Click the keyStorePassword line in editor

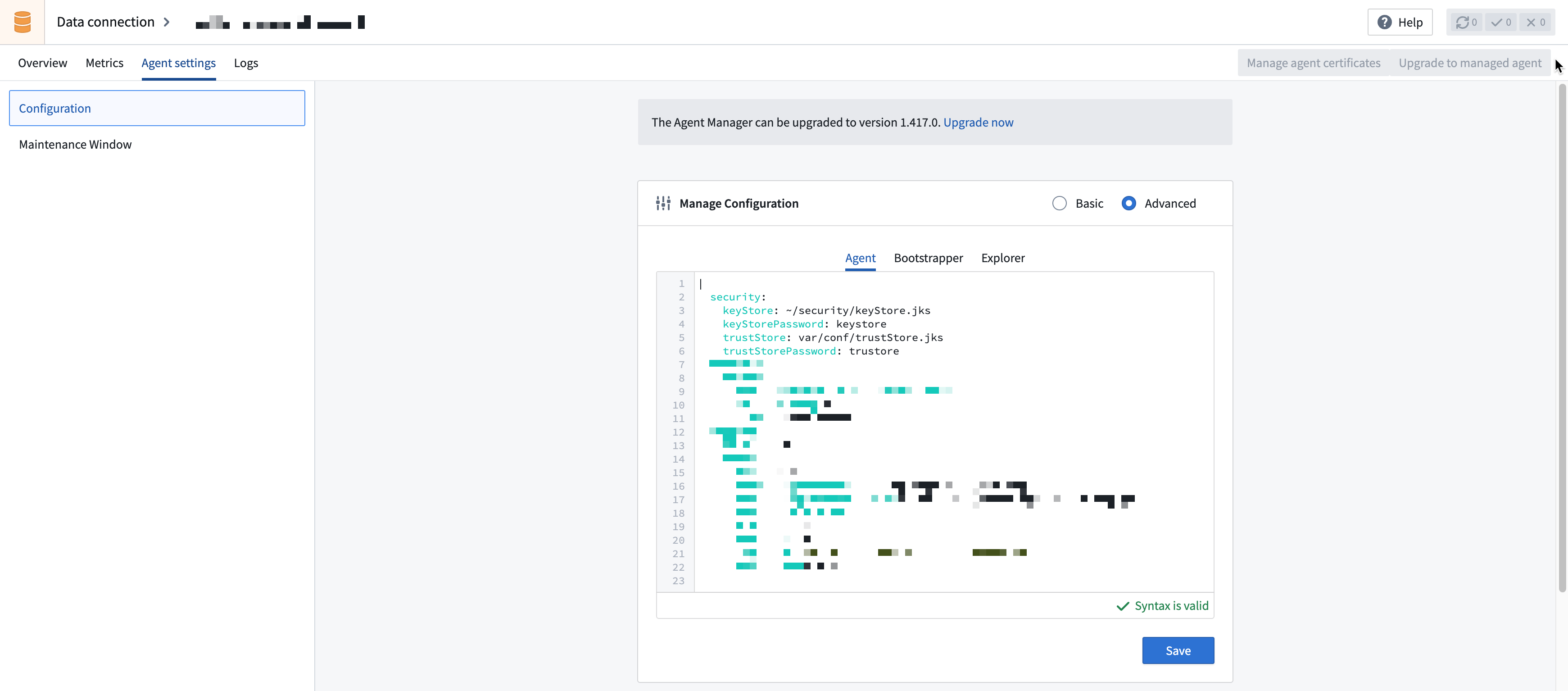pyautogui.click(x=804, y=324)
